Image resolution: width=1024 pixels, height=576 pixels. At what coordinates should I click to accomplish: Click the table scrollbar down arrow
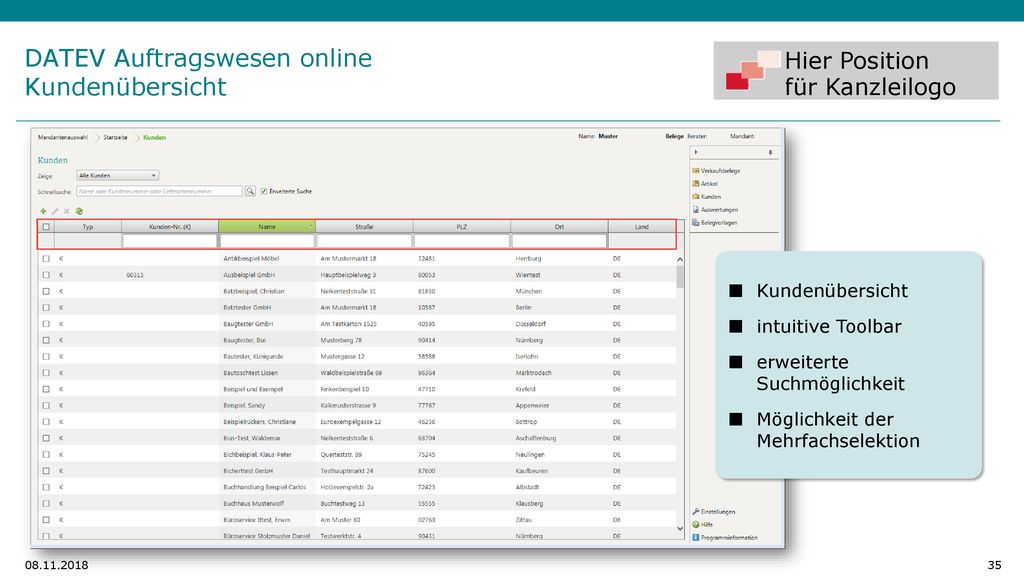coord(680,528)
